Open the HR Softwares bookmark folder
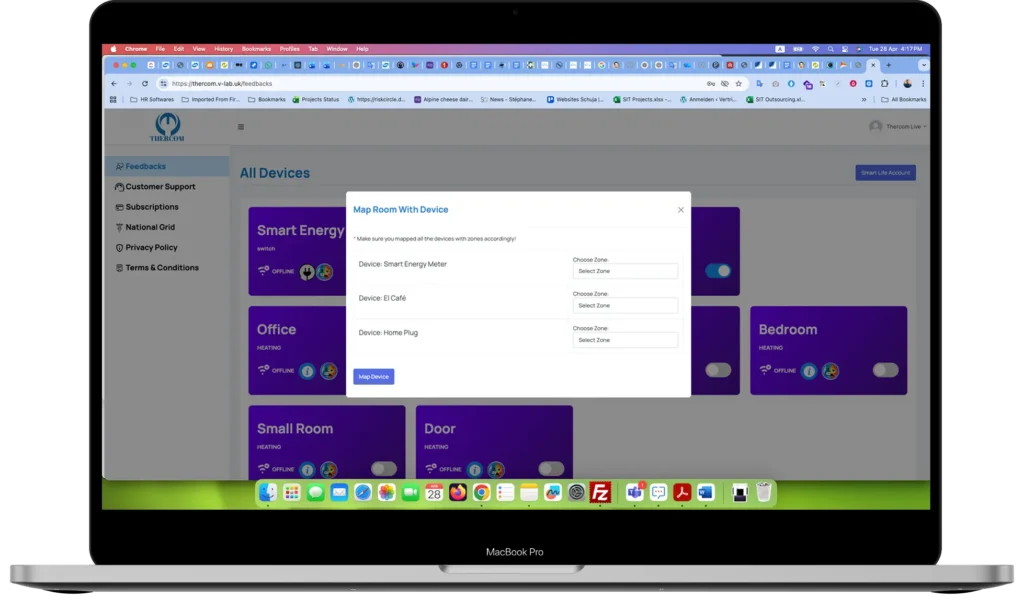Screen dimensions: 1024x598 (152, 100)
